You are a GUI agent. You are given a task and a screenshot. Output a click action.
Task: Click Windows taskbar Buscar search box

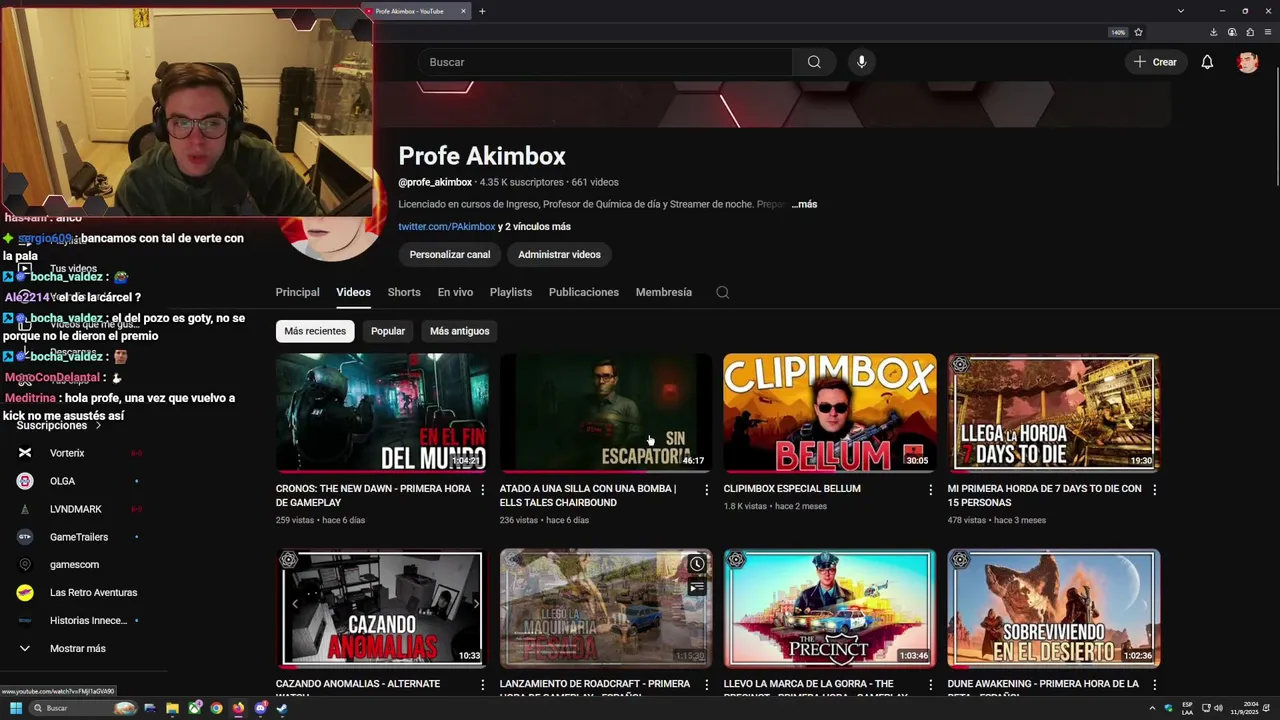[x=85, y=708]
